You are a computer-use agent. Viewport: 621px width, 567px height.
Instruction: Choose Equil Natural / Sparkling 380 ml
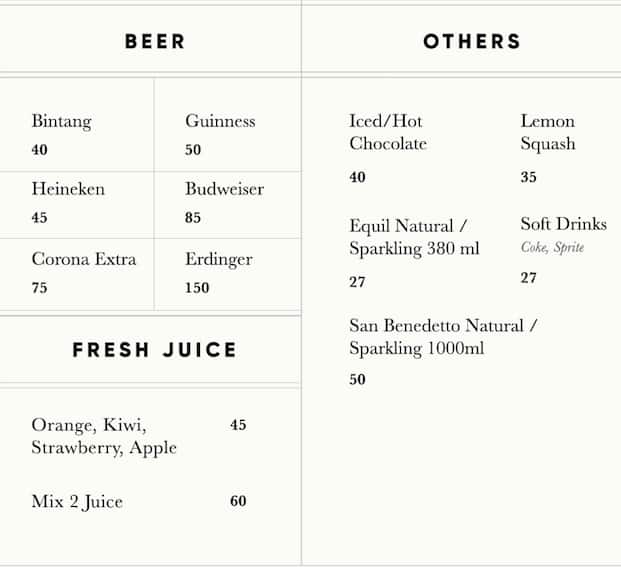pos(414,237)
